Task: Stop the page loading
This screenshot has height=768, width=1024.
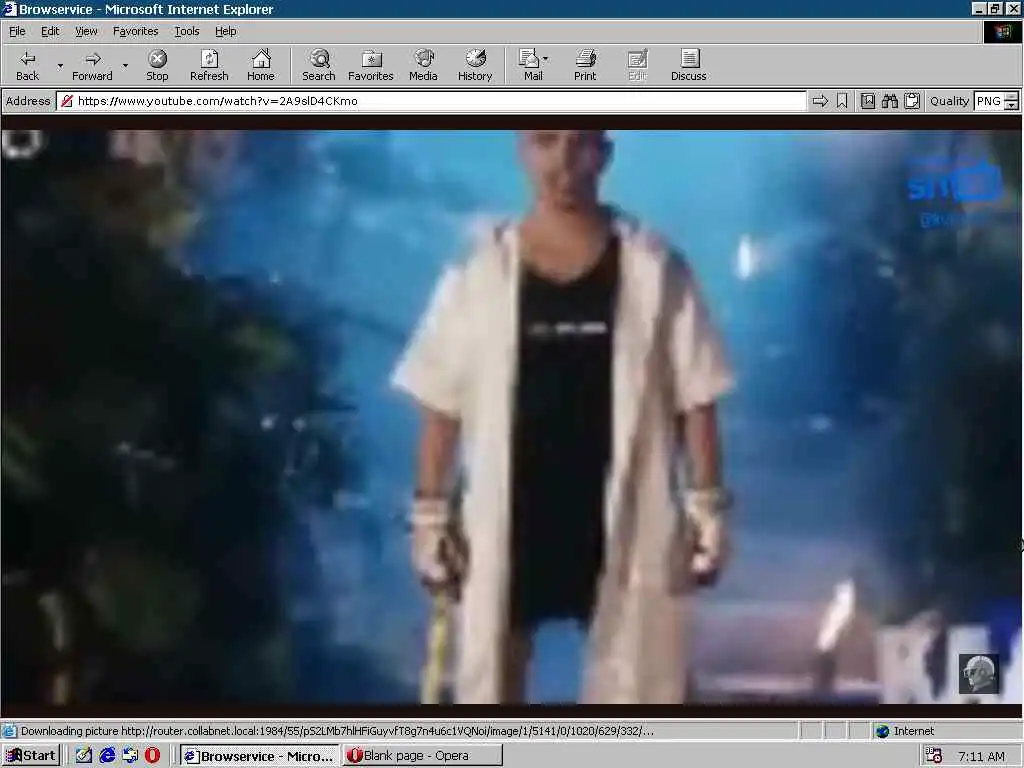Action: pyautogui.click(x=157, y=65)
